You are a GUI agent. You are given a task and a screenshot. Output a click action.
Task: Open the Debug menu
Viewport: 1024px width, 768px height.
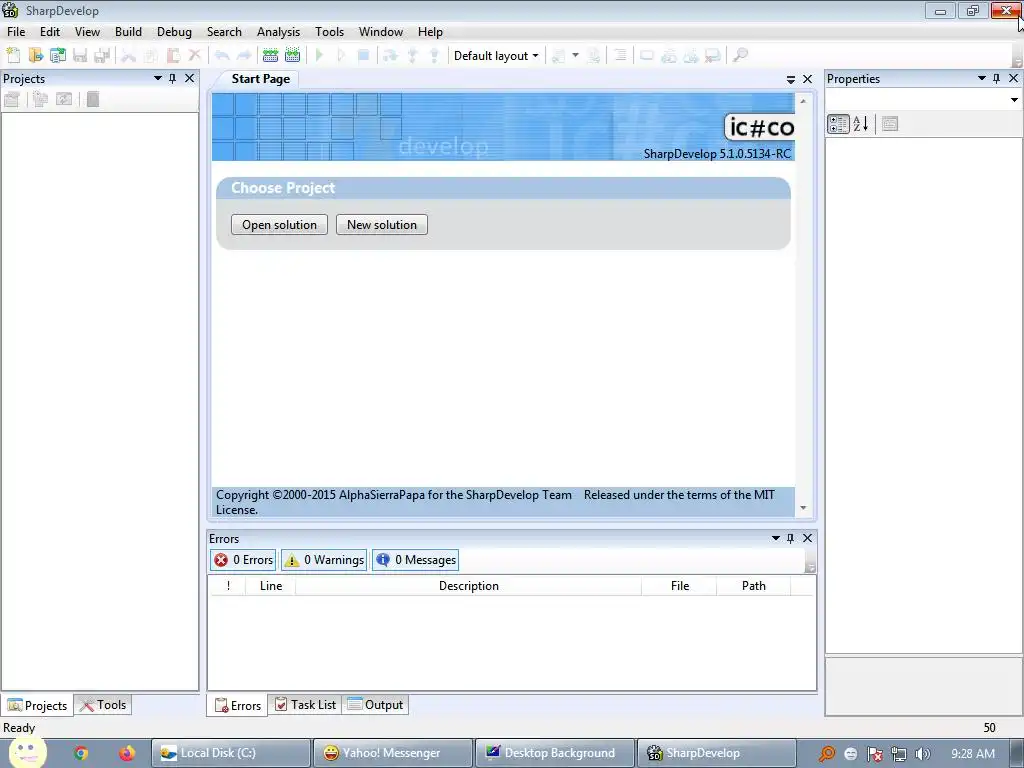[174, 31]
